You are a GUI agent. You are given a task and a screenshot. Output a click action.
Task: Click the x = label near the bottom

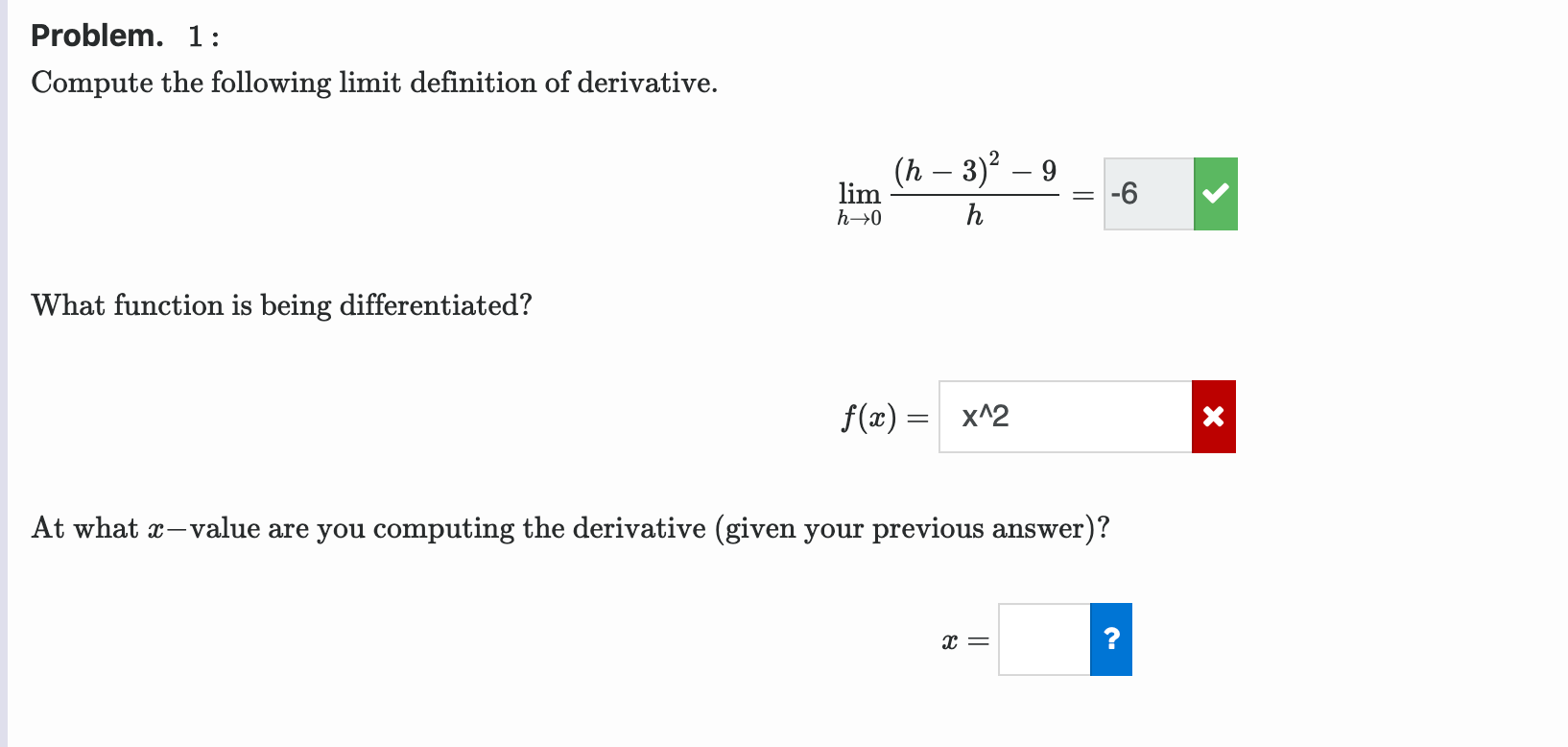(964, 640)
